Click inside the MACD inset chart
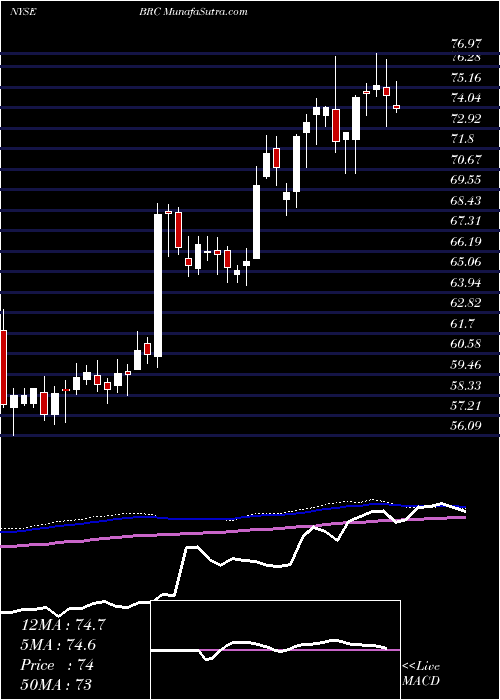Screen dimensions: 500x700 pyautogui.click(x=276, y=650)
